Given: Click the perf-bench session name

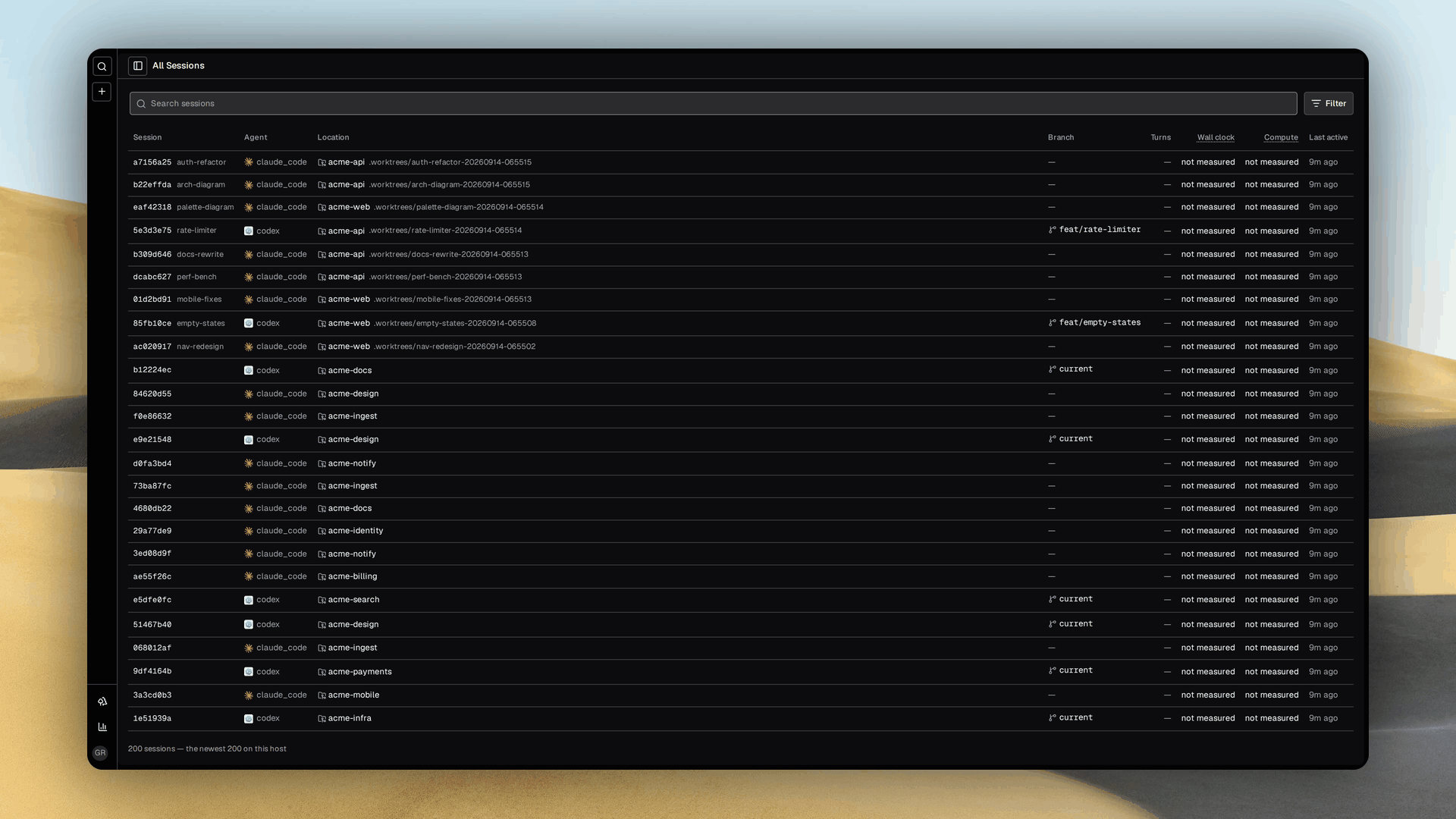Looking at the screenshot, I should click(196, 278).
